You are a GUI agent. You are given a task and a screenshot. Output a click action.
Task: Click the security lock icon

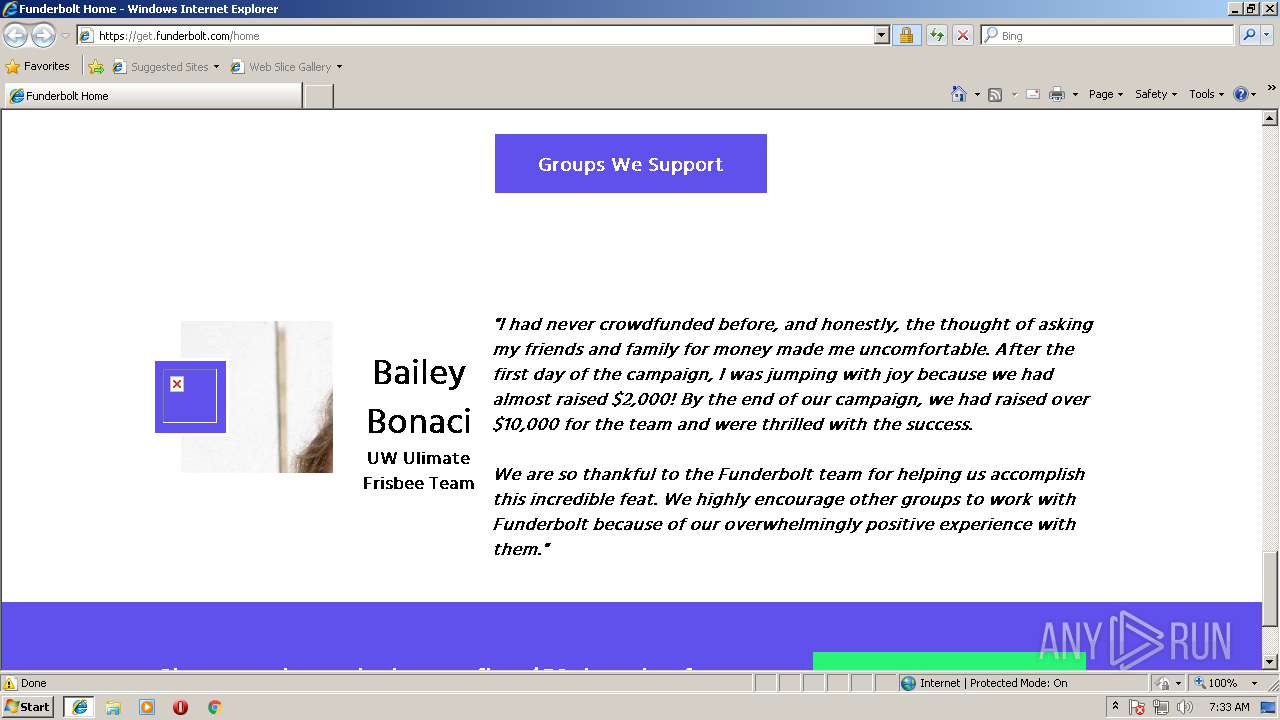tap(906, 36)
